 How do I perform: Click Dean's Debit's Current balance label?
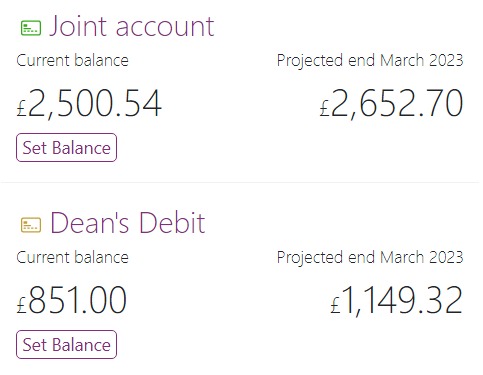click(x=72, y=257)
